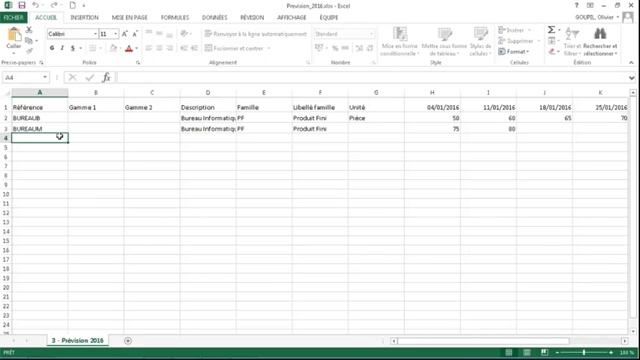Click the red font color A icon

[x=129, y=49]
